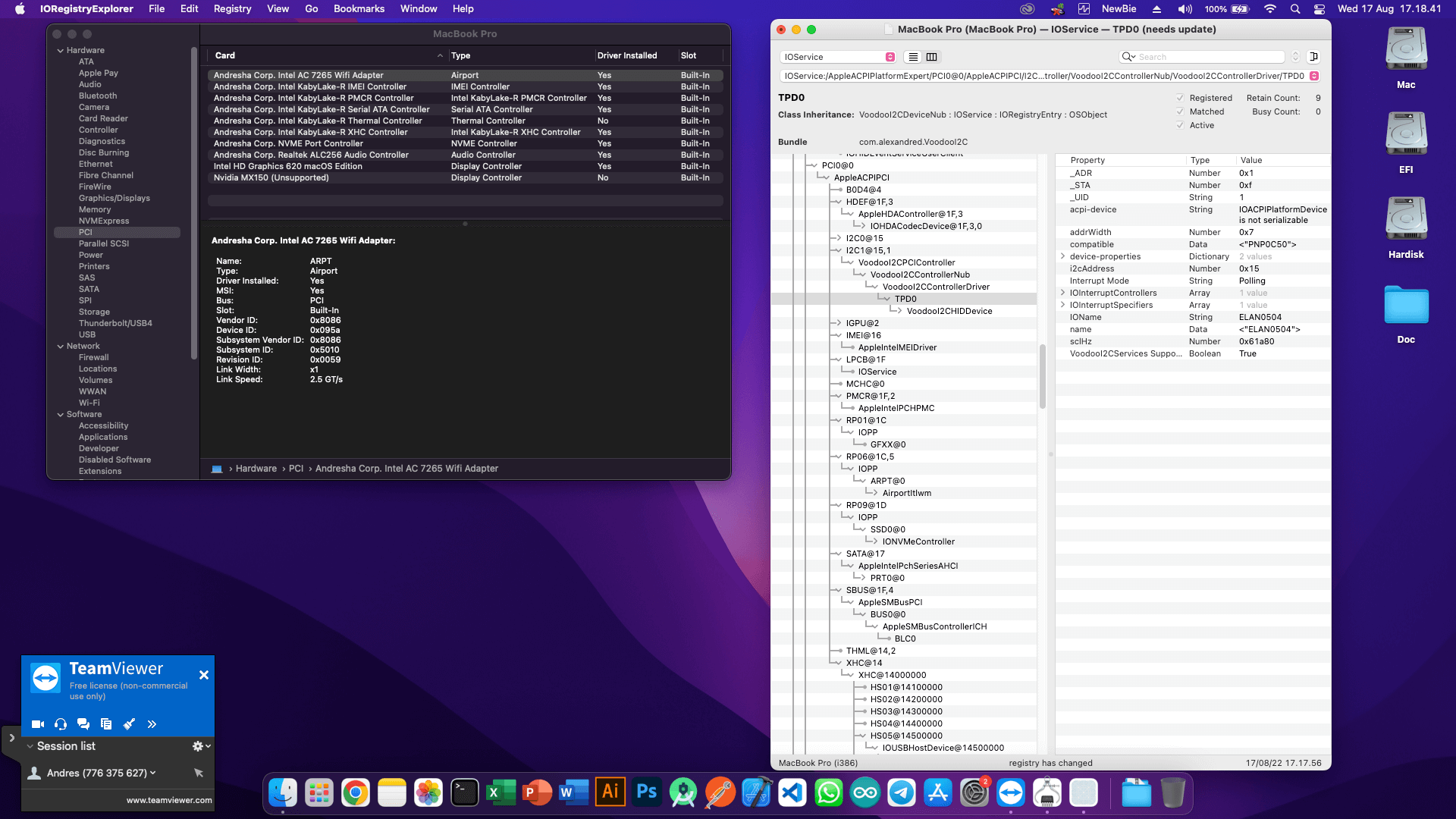Launch Google Chrome from the Dock

point(356,793)
